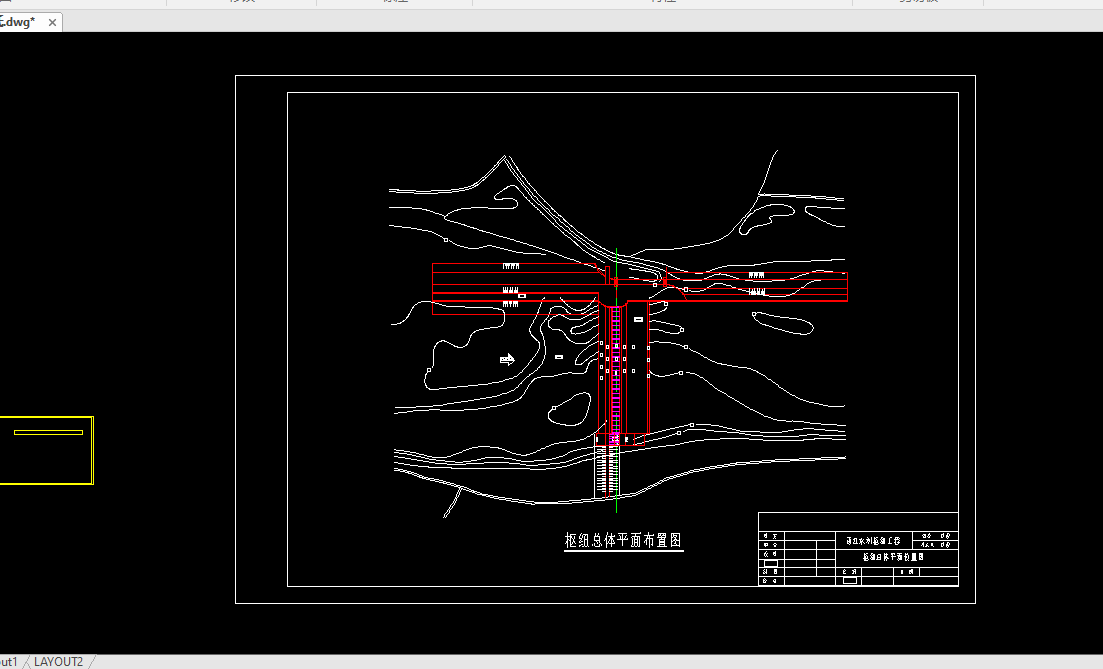The height and width of the screenshot is (669, 1103).
Task: Click the project name in the title block
Action: click(873, 540)
